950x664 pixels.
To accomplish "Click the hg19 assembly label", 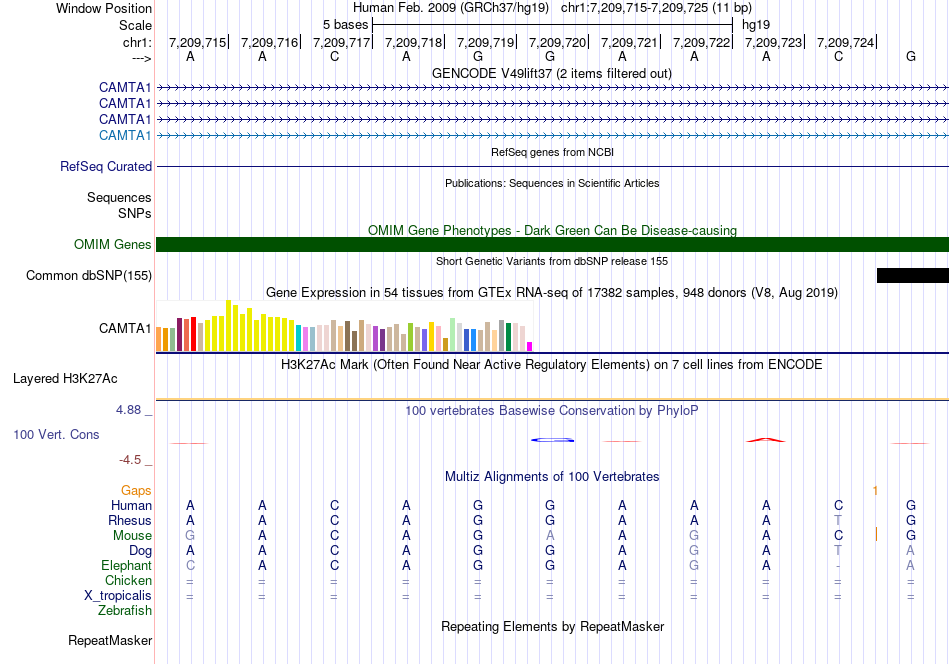I will click(x=756, y=25).
